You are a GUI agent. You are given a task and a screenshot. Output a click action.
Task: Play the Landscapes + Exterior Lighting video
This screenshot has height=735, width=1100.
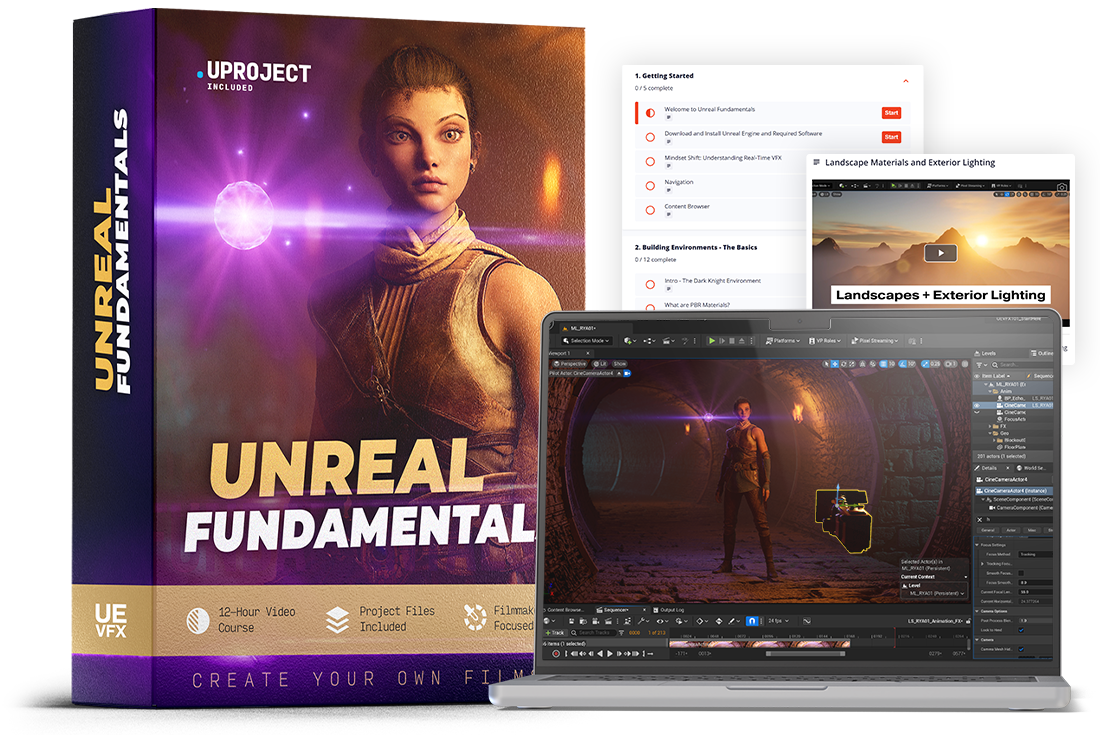940,252
